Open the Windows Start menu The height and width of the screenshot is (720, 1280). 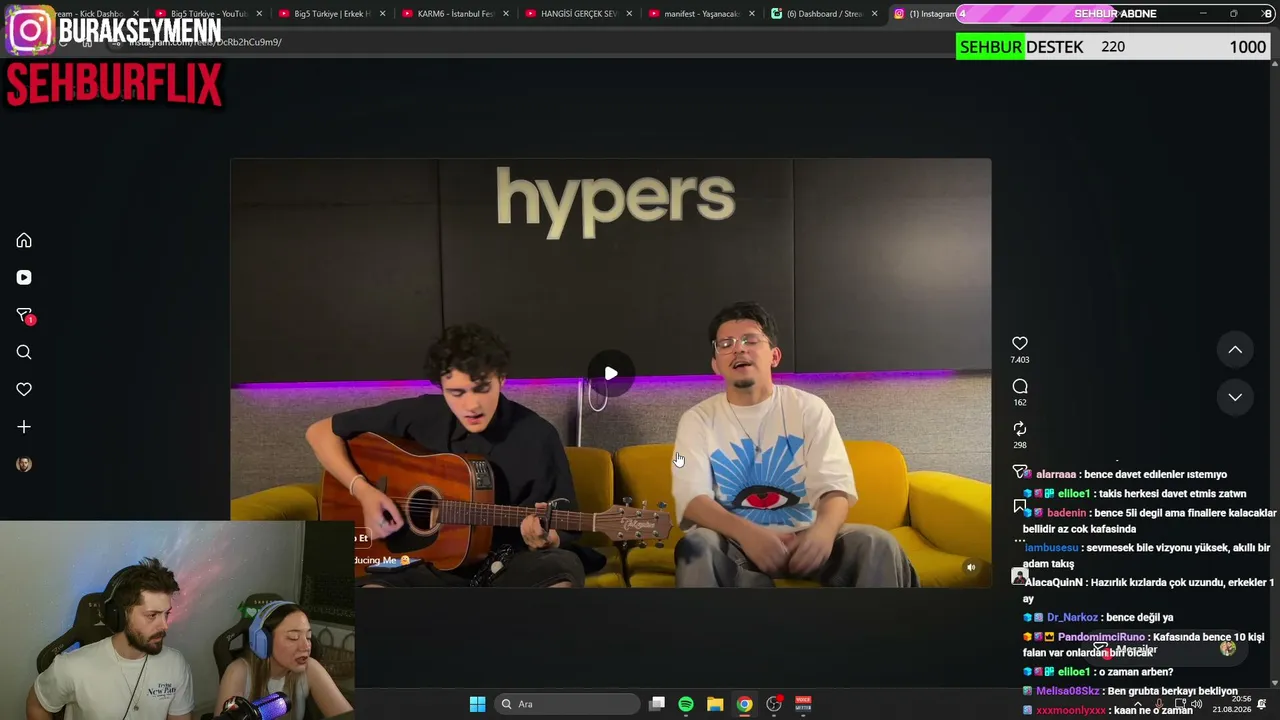(x=477, y=704)
